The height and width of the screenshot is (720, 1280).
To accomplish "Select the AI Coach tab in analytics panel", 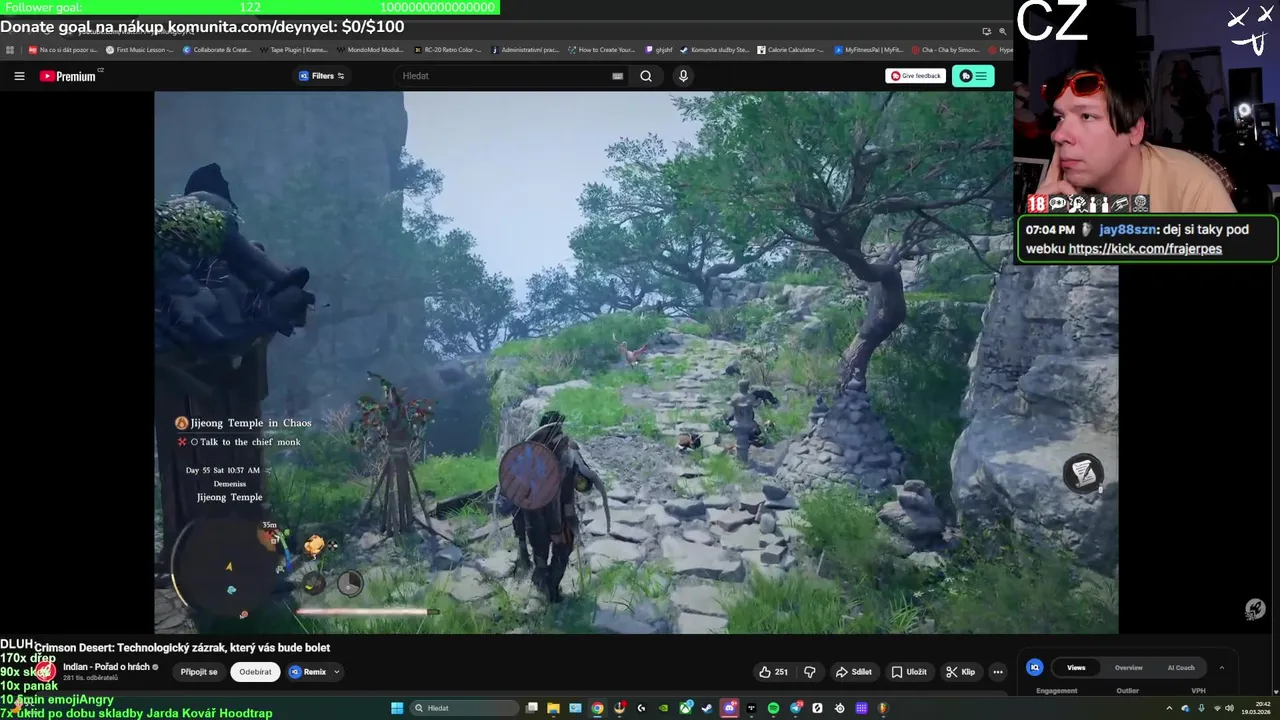I will click(x=1181, y=667).
